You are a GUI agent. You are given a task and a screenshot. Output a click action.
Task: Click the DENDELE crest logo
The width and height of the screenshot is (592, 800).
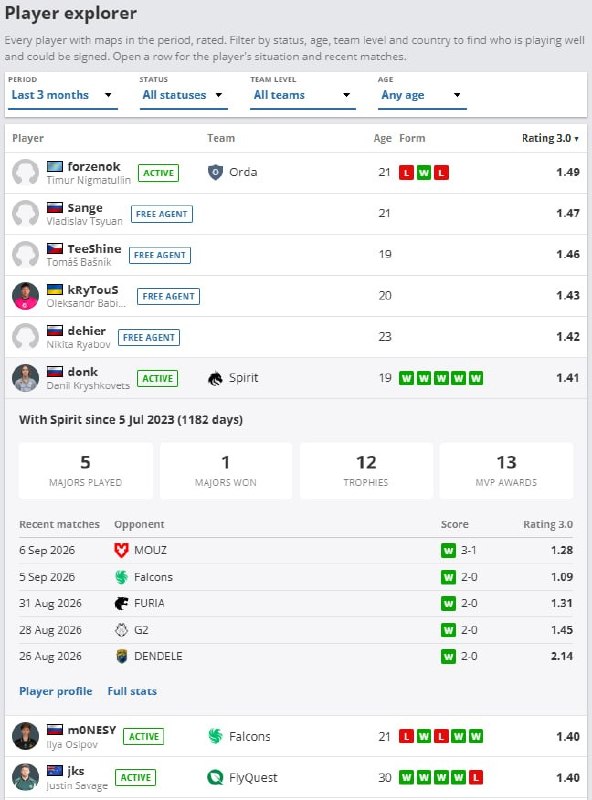(121, 656)
